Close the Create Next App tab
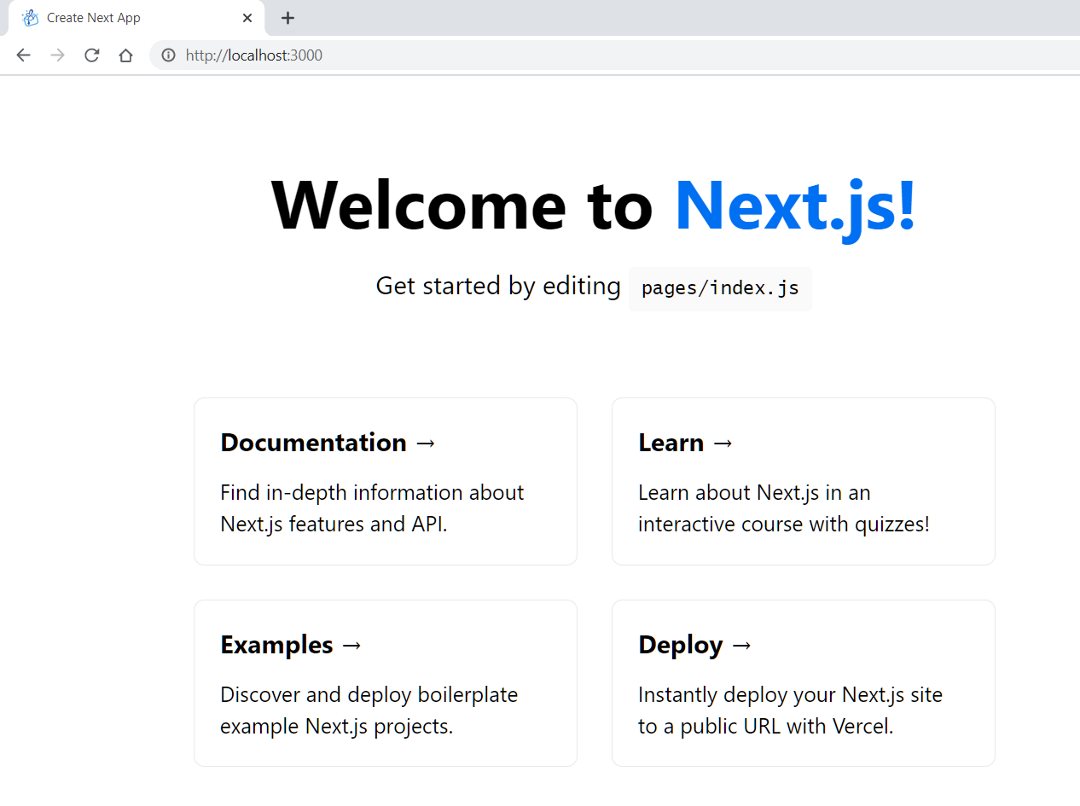Image resolution: width=1080 pixels, height=806 pixels. click(x=247, y=17)
